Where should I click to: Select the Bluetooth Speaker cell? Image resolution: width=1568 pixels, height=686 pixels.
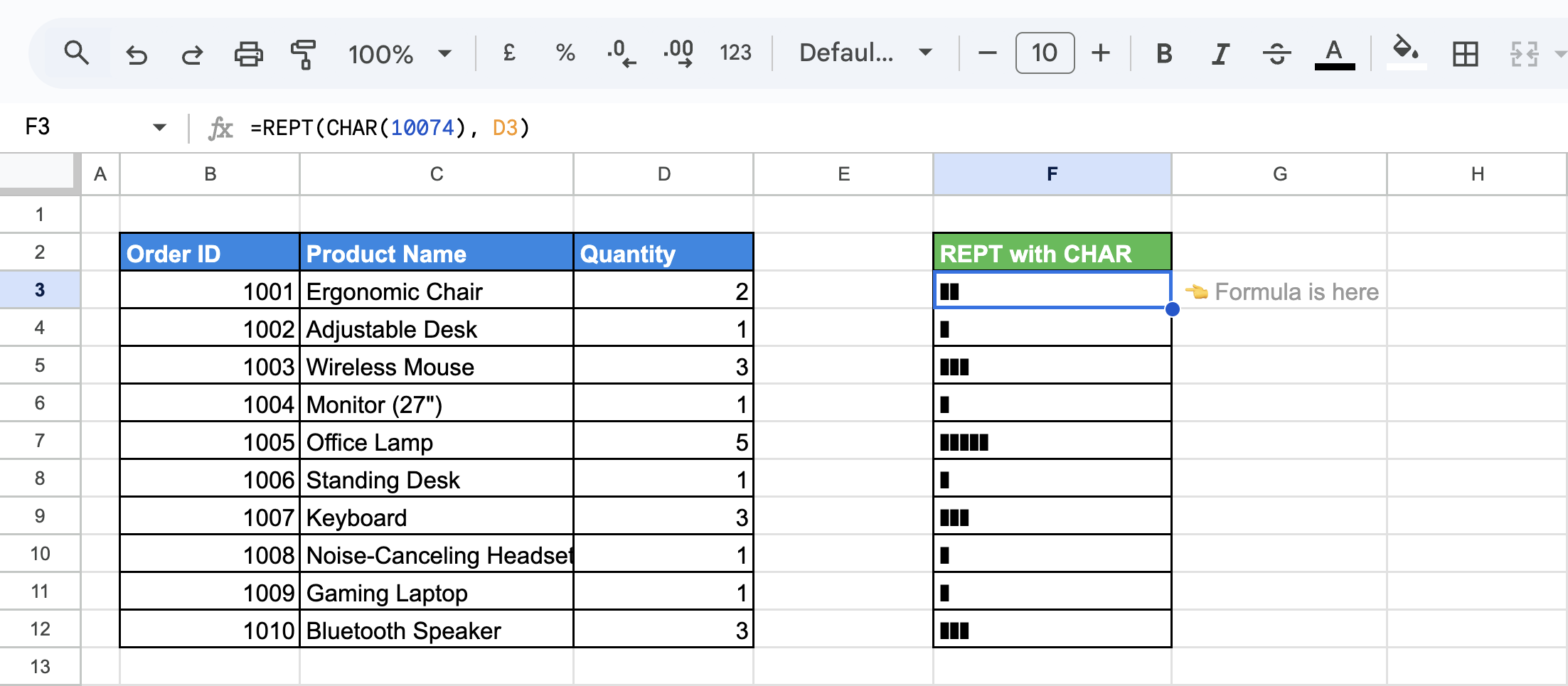(437, 629)
